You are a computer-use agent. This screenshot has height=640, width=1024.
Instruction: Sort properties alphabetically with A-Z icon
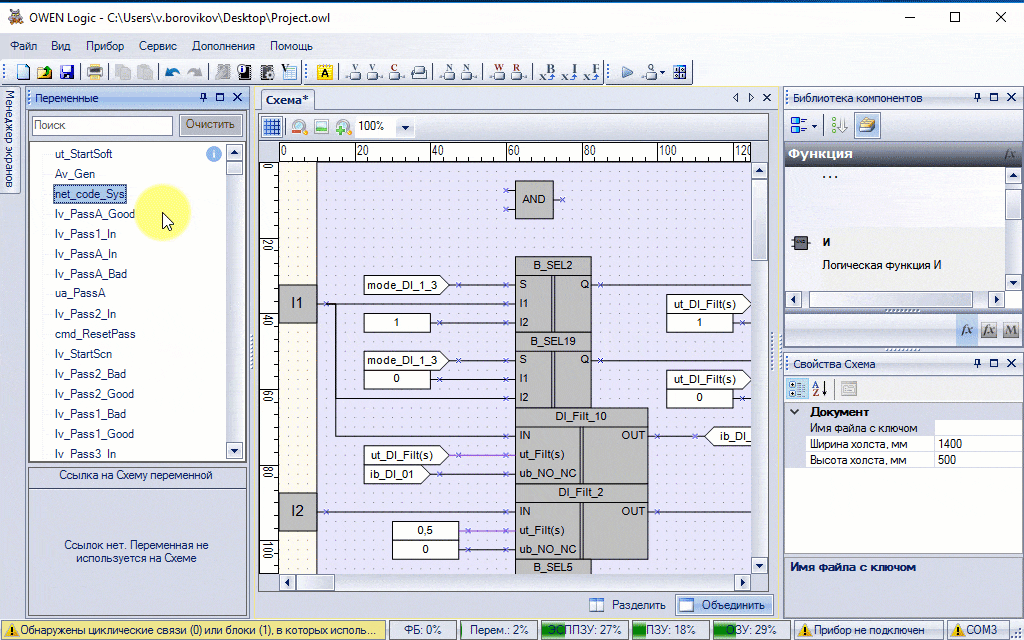pos(819,389)
